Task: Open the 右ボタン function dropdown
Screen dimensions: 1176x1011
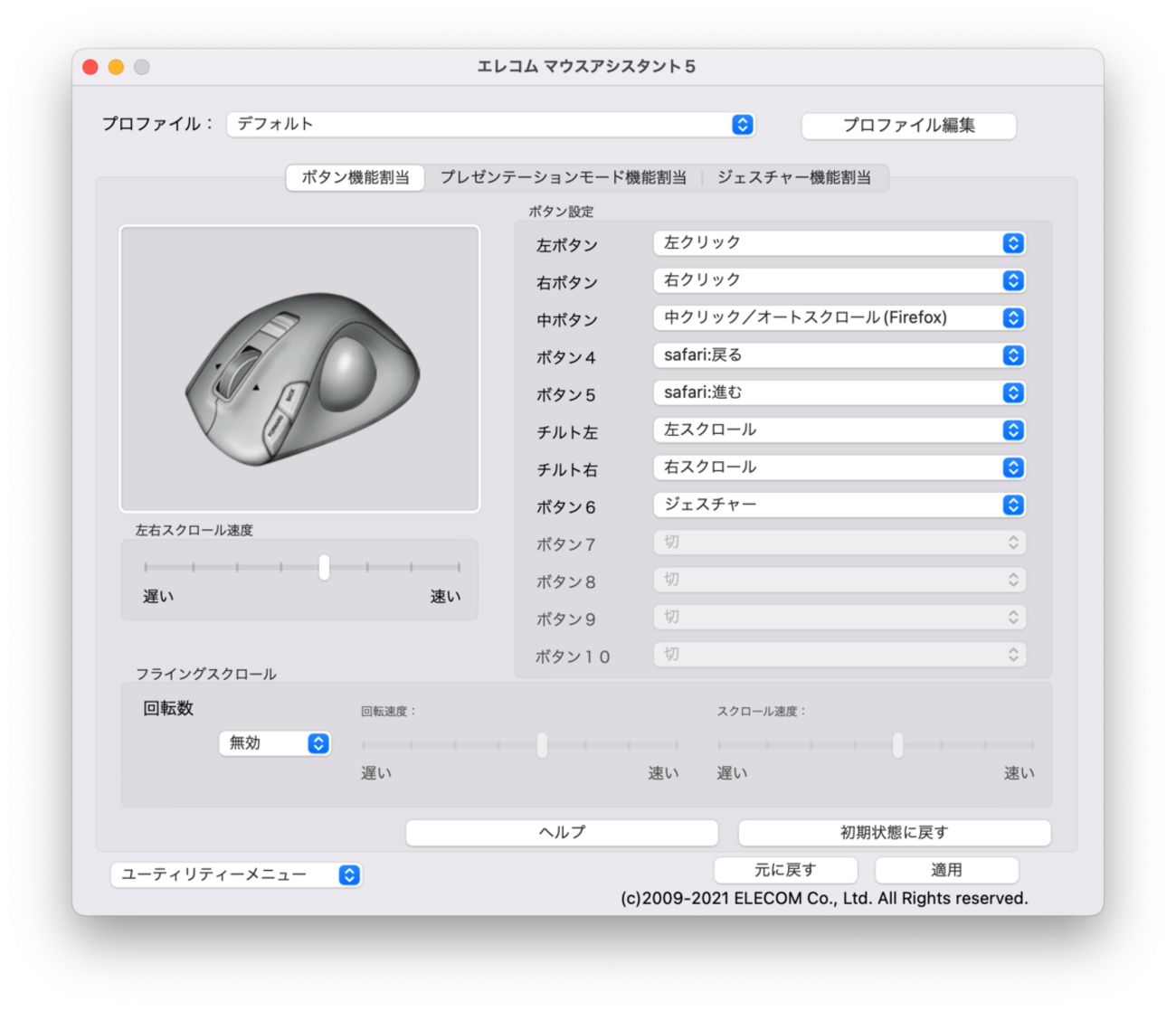Action: click(839, 280)
